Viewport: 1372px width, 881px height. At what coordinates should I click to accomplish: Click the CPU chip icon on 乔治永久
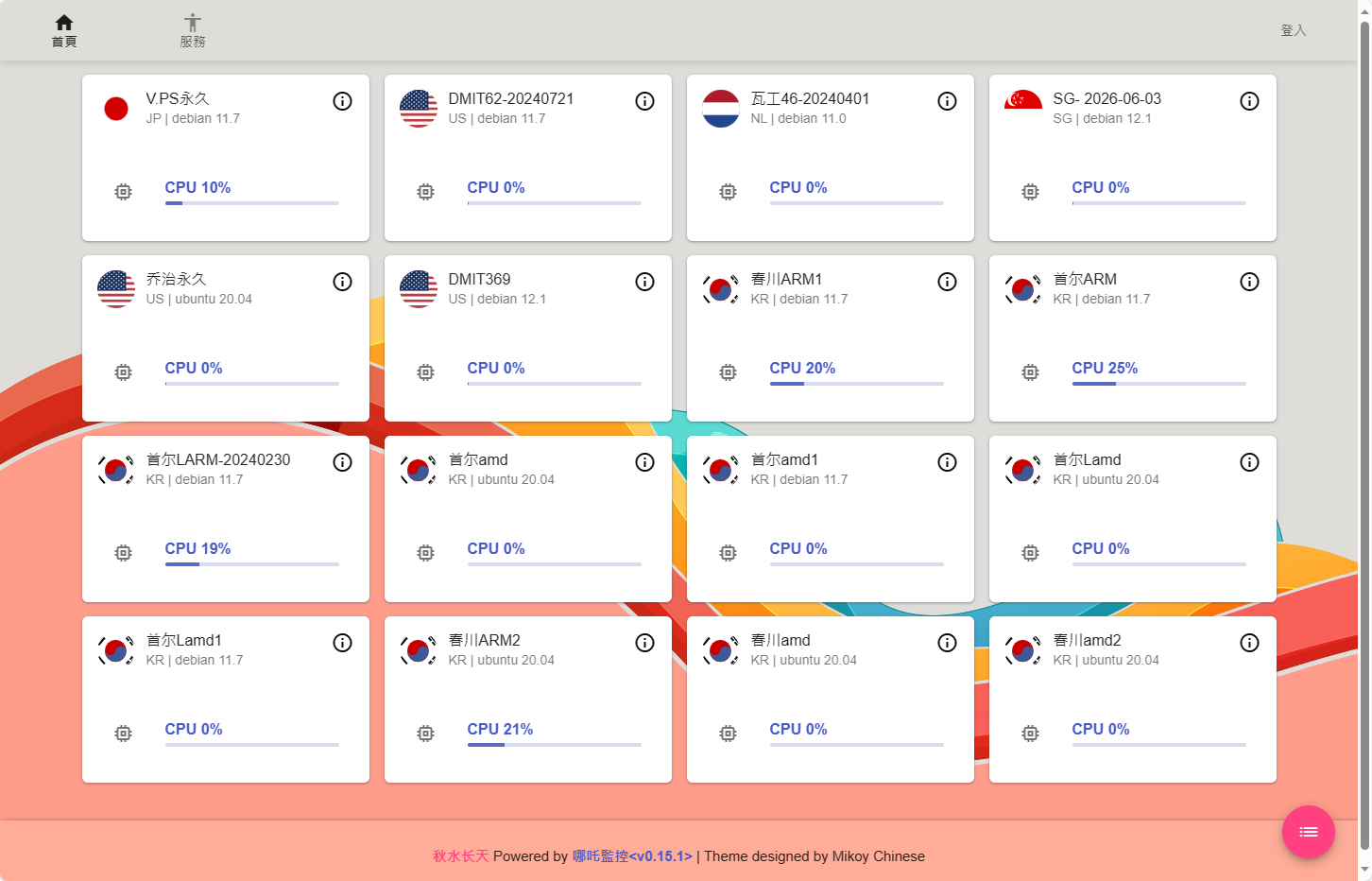(124, 372)
